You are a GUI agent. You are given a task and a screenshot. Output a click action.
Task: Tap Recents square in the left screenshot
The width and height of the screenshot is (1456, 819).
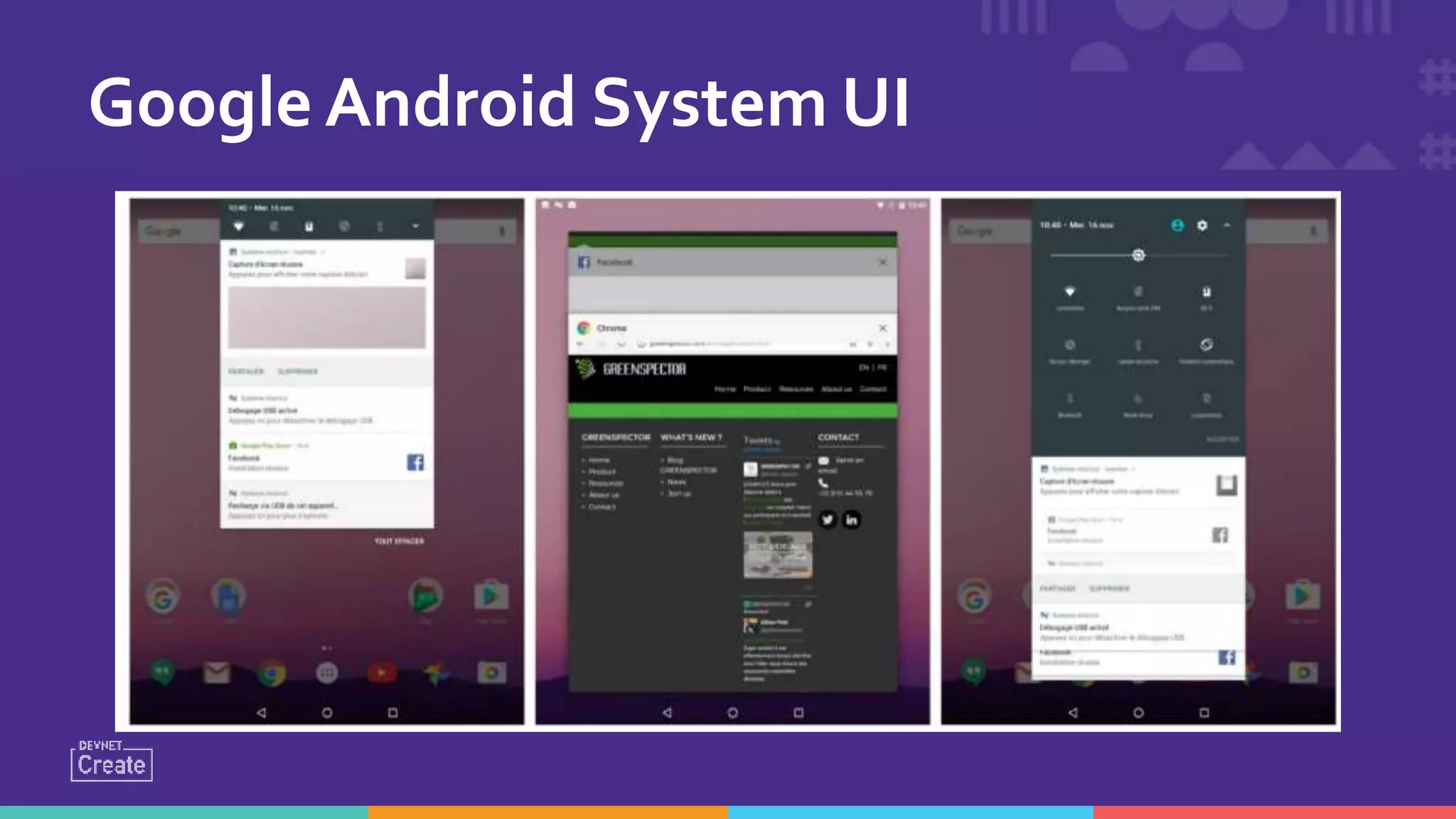point(392,712)
